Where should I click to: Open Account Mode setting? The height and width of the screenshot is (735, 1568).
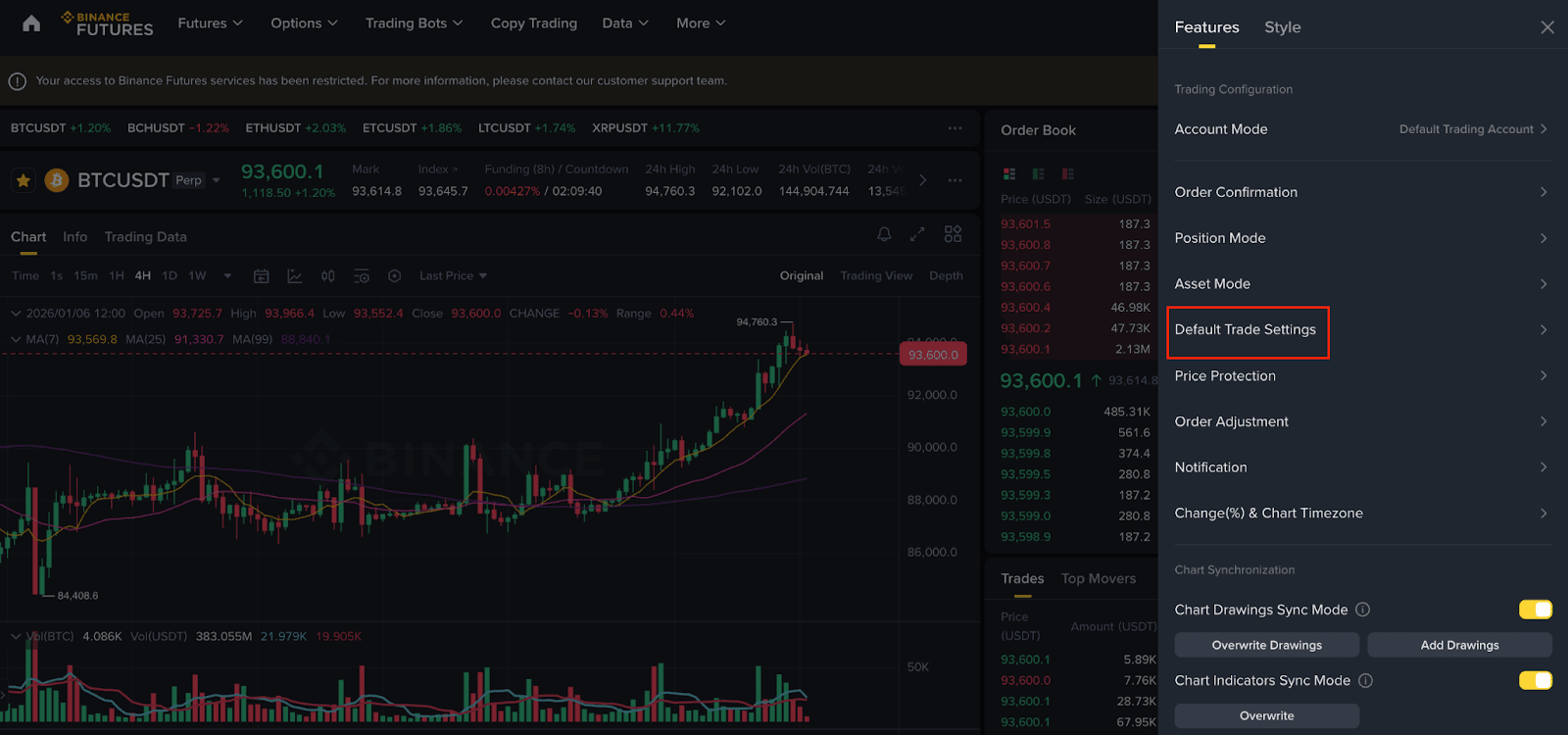tap(1362, 129)
